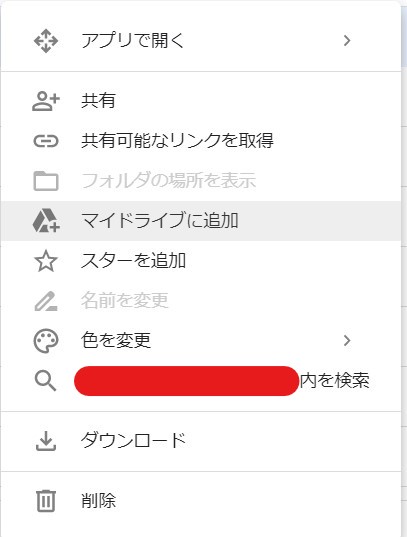This screenshot has width=407, height=537.
Task: Choose ダウンロード from the menu
Action: coord(201,441)
